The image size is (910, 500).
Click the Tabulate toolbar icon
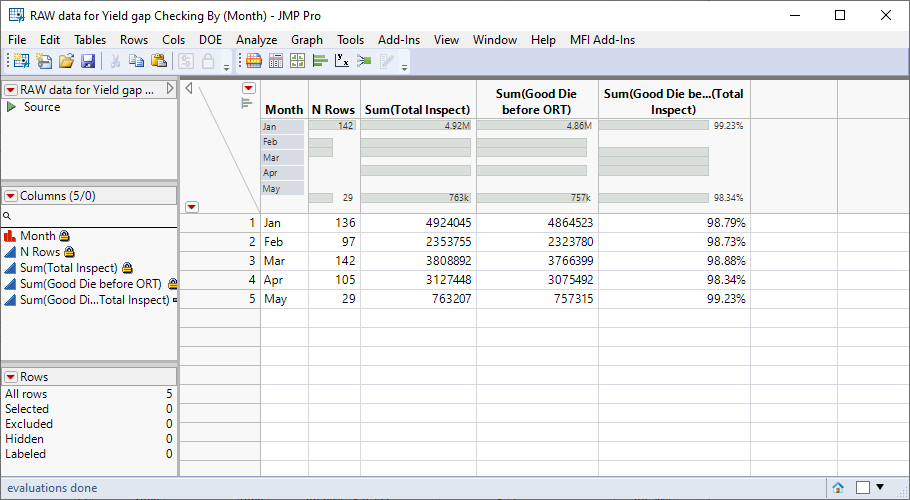click(x=276, y=61)
